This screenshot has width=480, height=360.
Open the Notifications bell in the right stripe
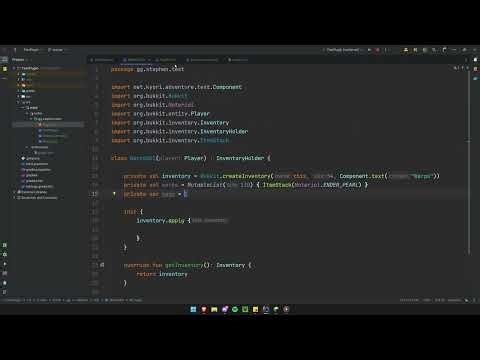[x=475, y=60]
